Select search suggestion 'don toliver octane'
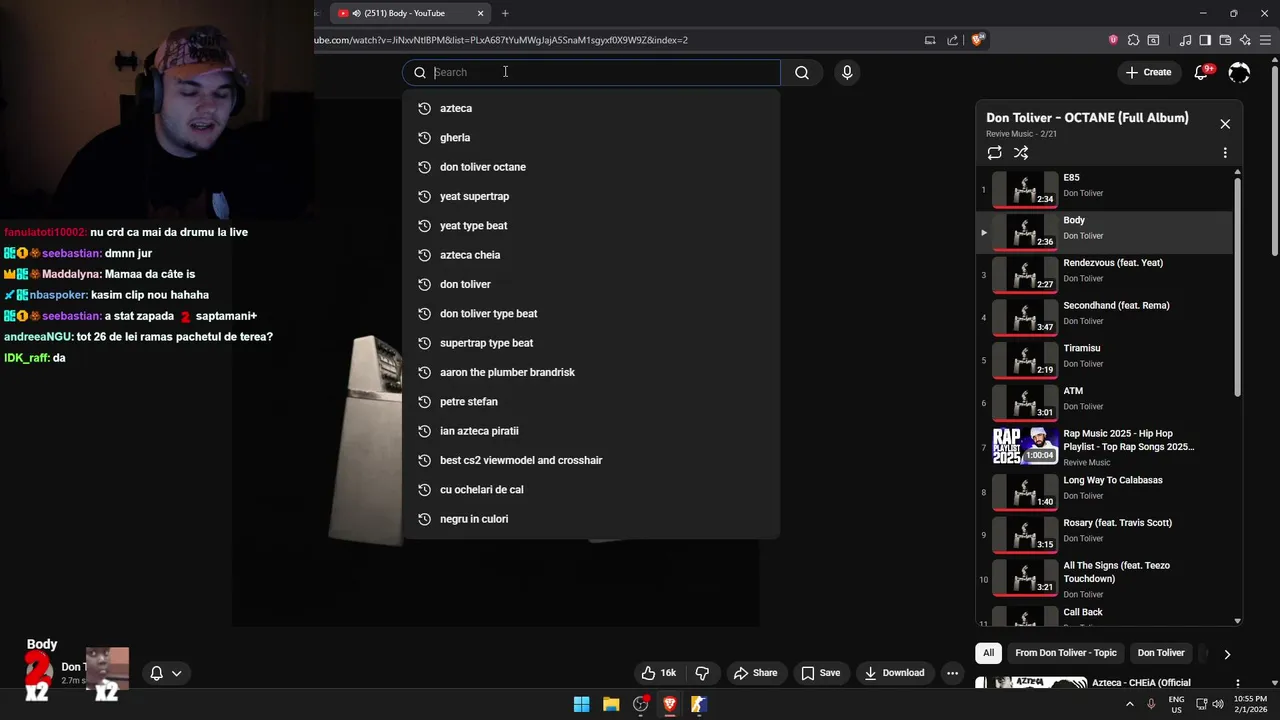The width and height of the screenshot is (1280, 720). 591,167
